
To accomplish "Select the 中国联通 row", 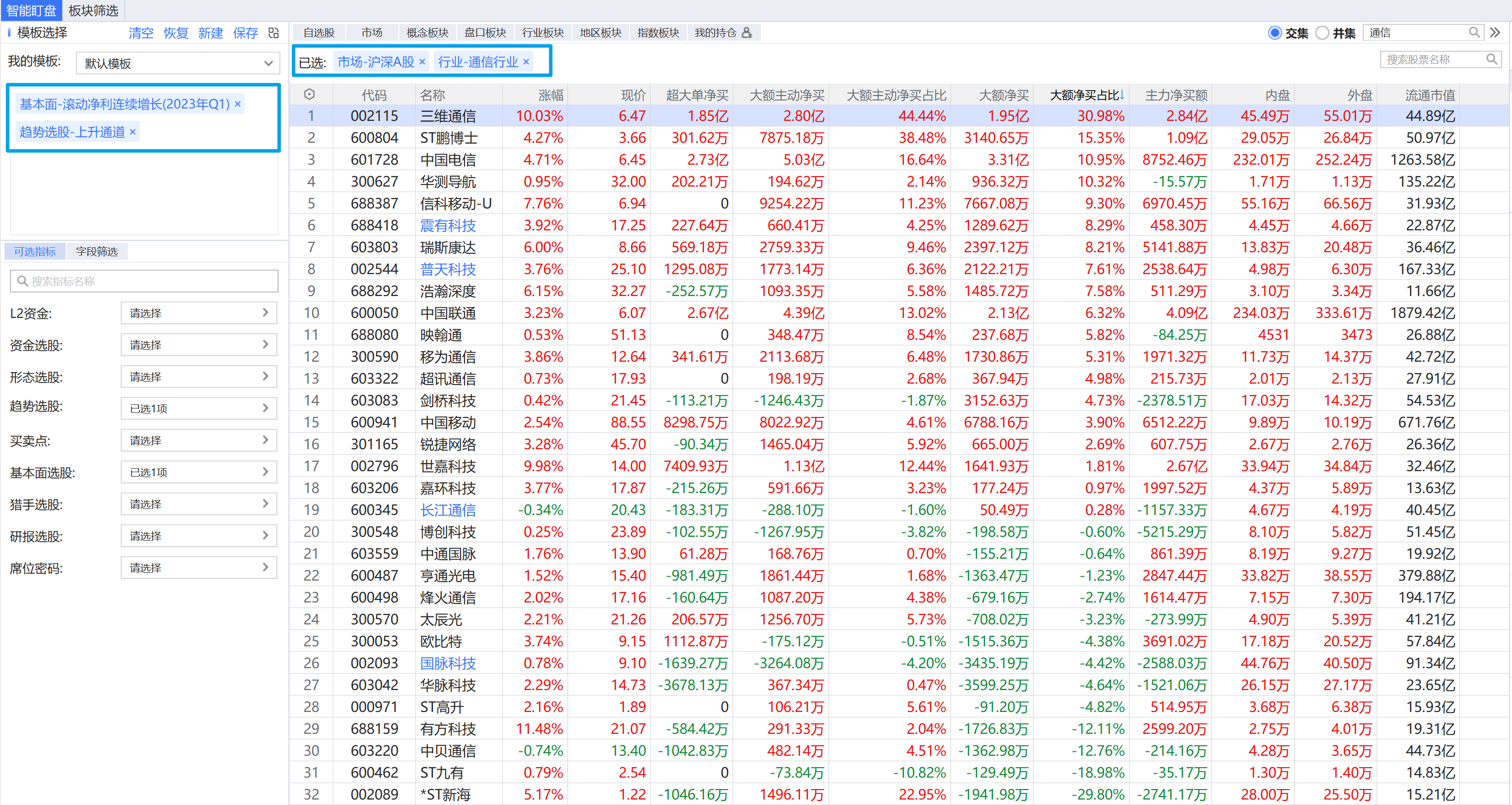I will coord(900,313).
